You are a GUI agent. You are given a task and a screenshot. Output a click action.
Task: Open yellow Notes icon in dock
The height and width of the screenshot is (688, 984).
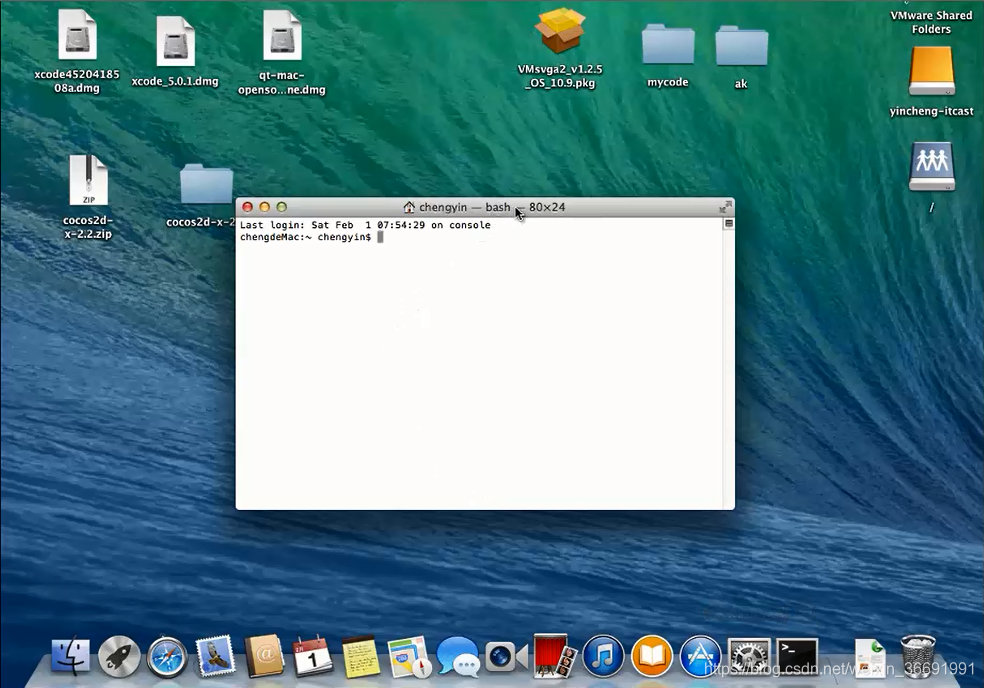[361, 657]
